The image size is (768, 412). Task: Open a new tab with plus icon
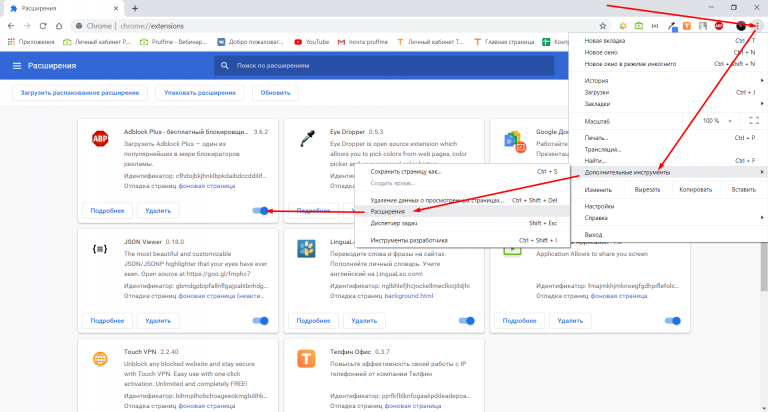[135, 8]
